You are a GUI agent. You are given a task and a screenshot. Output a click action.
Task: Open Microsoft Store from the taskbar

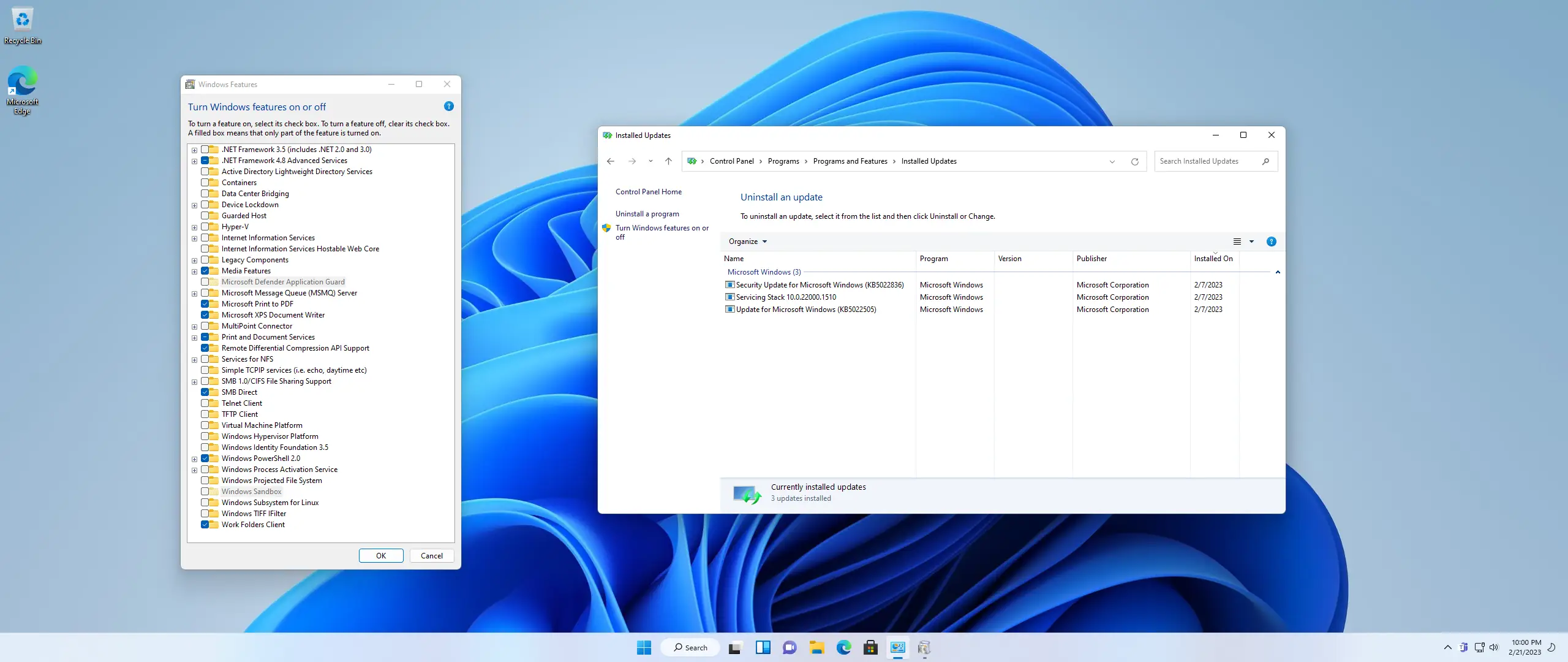tap(870, 647)
